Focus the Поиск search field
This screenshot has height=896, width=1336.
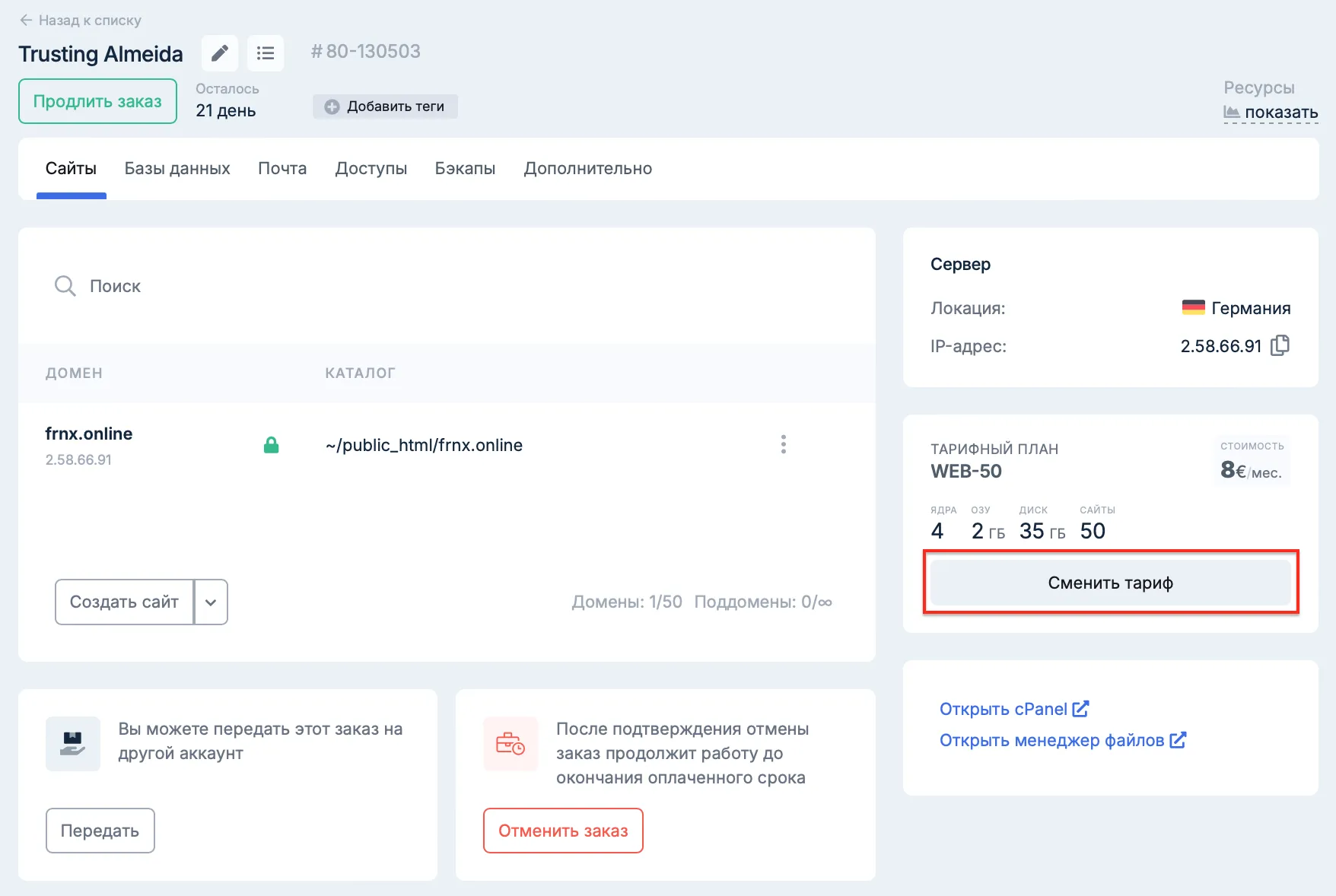pos(447,286)
